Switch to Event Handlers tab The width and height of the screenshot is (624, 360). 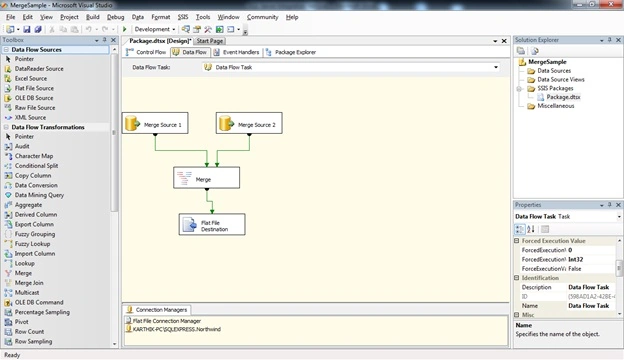point(236,52)
